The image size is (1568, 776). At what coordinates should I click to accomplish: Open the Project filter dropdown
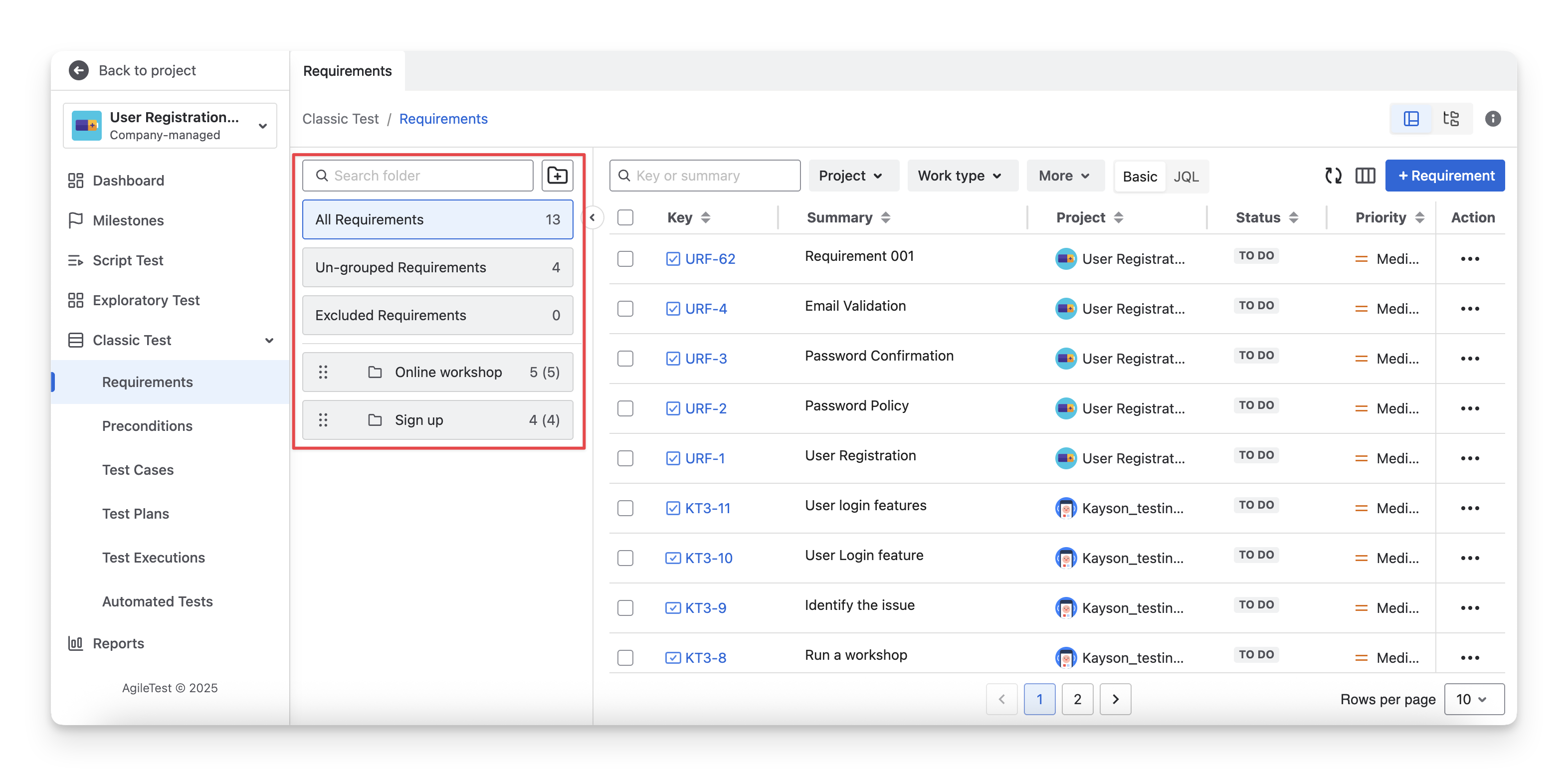[x=850, y=176]
